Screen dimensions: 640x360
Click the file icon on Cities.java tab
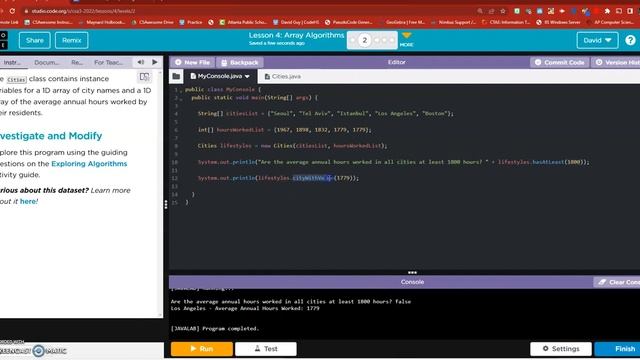pos(267,76)
